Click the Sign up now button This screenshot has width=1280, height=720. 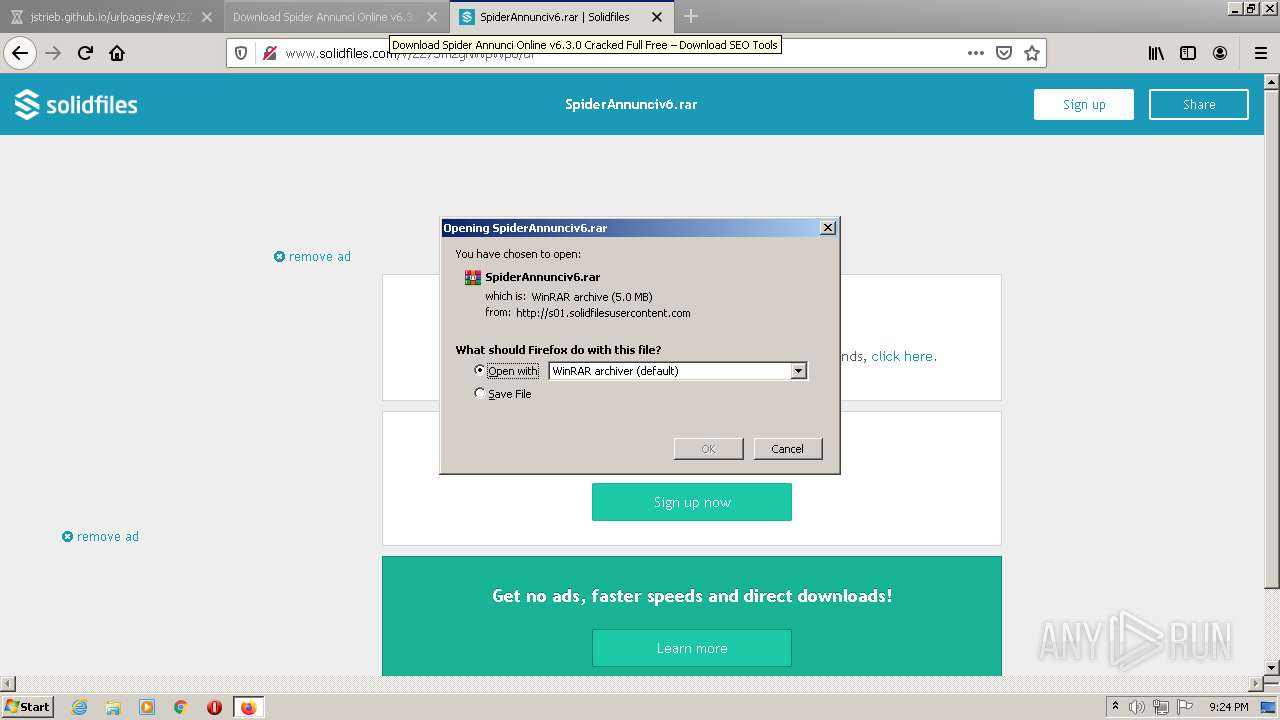click(x=692, y=502)
